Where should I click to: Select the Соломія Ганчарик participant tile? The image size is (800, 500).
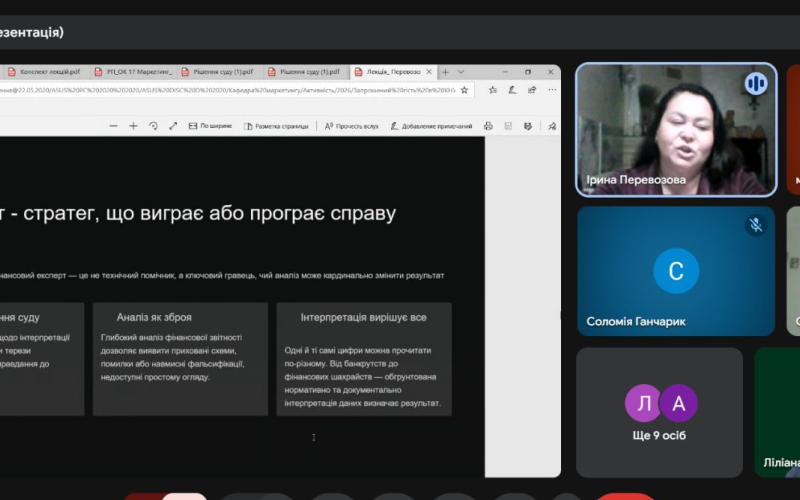coord(676,271)
